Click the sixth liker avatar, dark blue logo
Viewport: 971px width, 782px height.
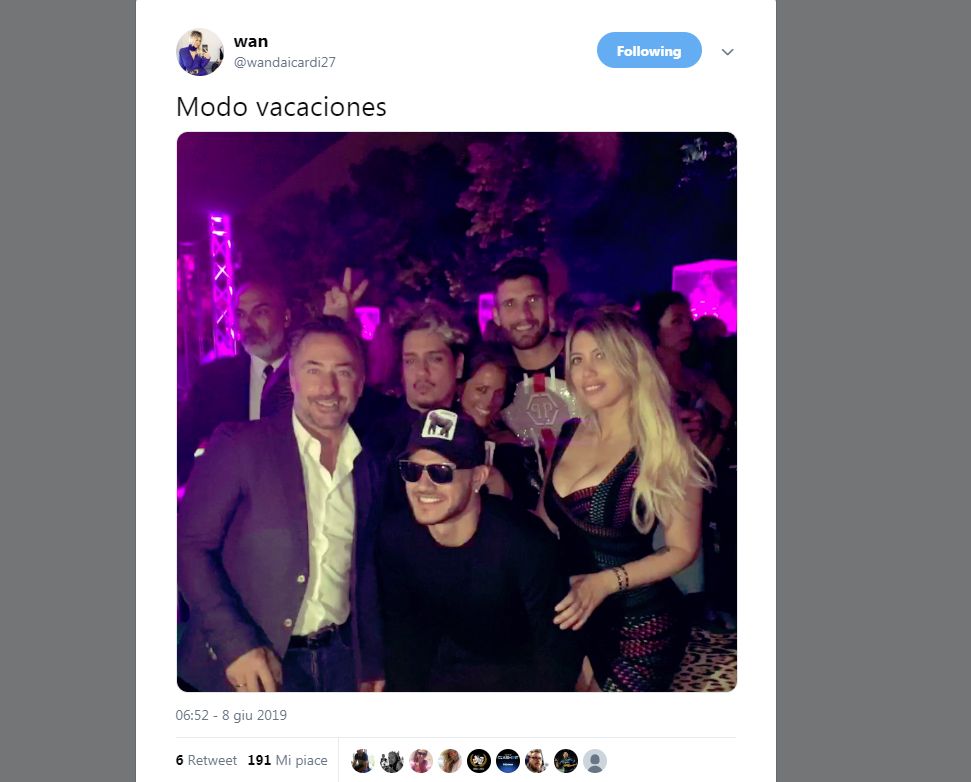pos(508,760)
